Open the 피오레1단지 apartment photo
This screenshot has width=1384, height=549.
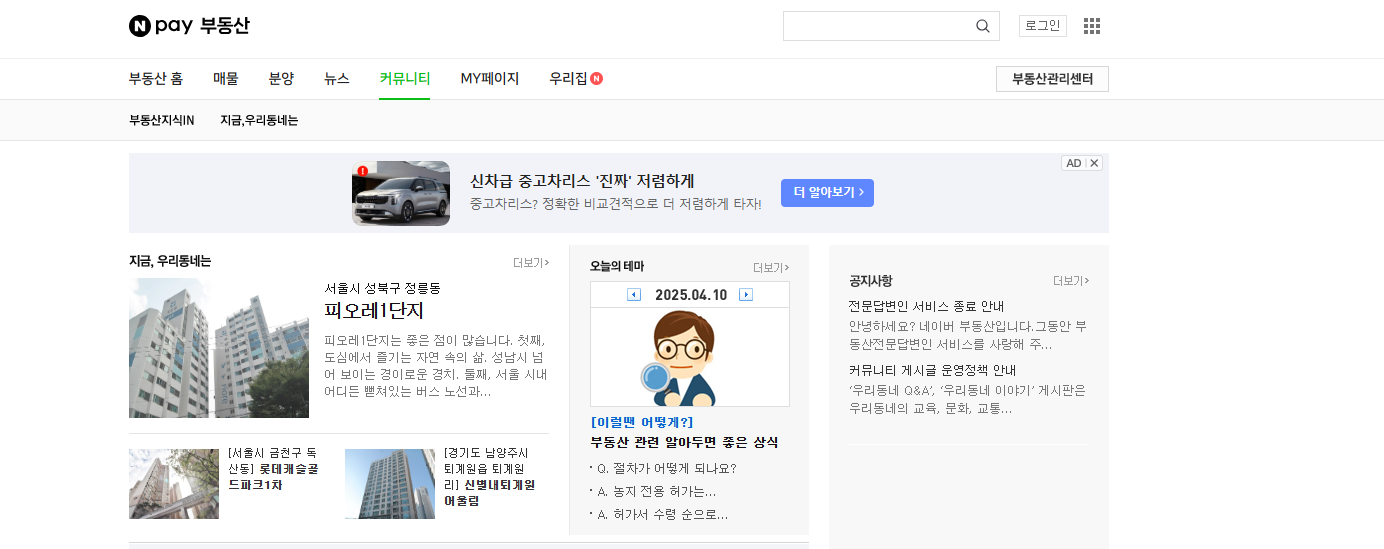point(219,348)
